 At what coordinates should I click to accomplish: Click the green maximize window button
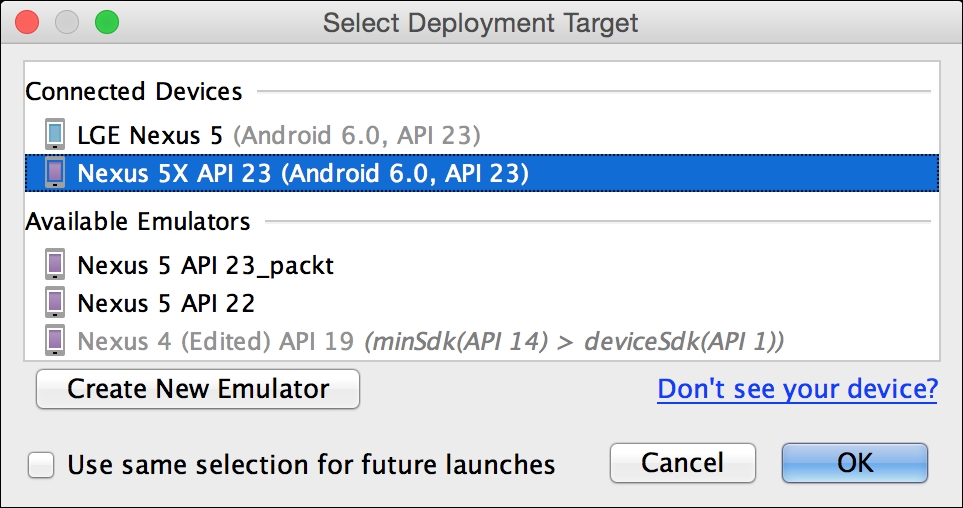coord(105,22)
